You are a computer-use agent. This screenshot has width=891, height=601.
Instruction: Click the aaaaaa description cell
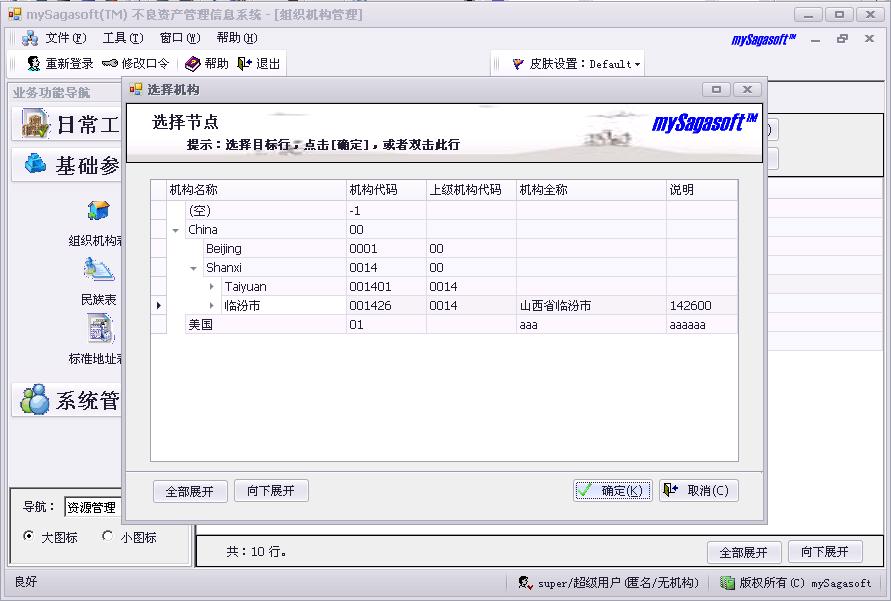point(702,325)
